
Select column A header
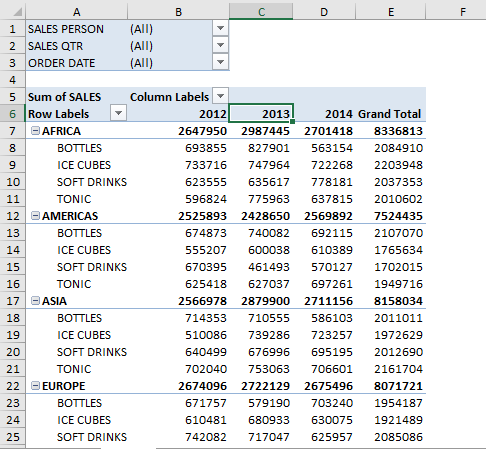[x=77, y=12]
